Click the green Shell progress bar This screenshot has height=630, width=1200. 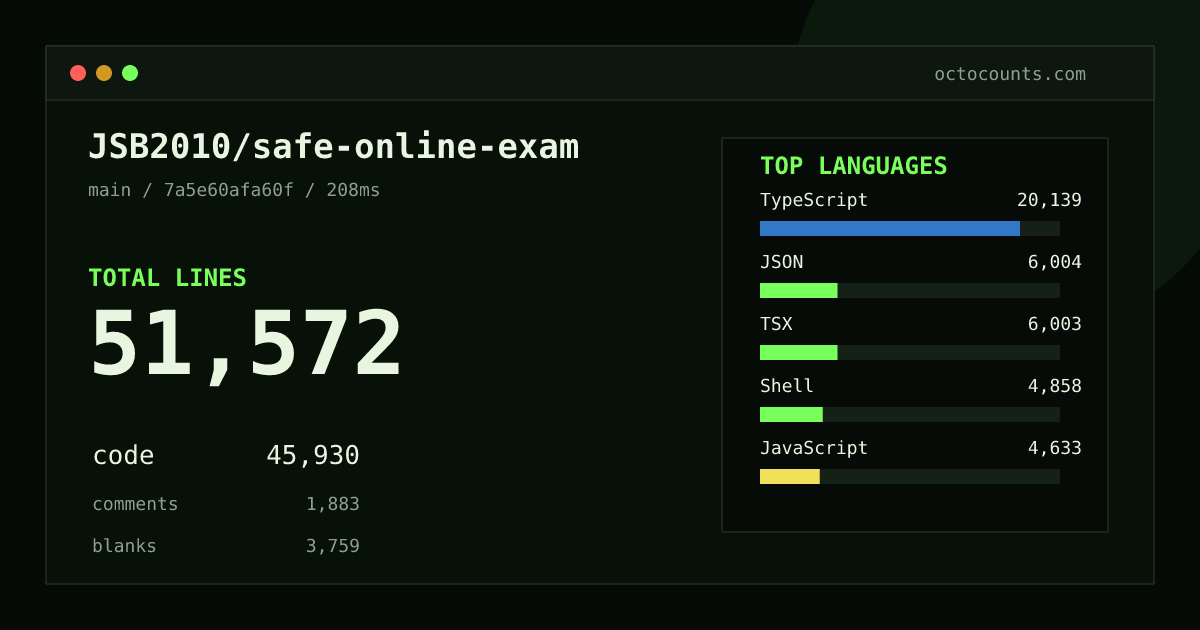[x=791, y=414]
